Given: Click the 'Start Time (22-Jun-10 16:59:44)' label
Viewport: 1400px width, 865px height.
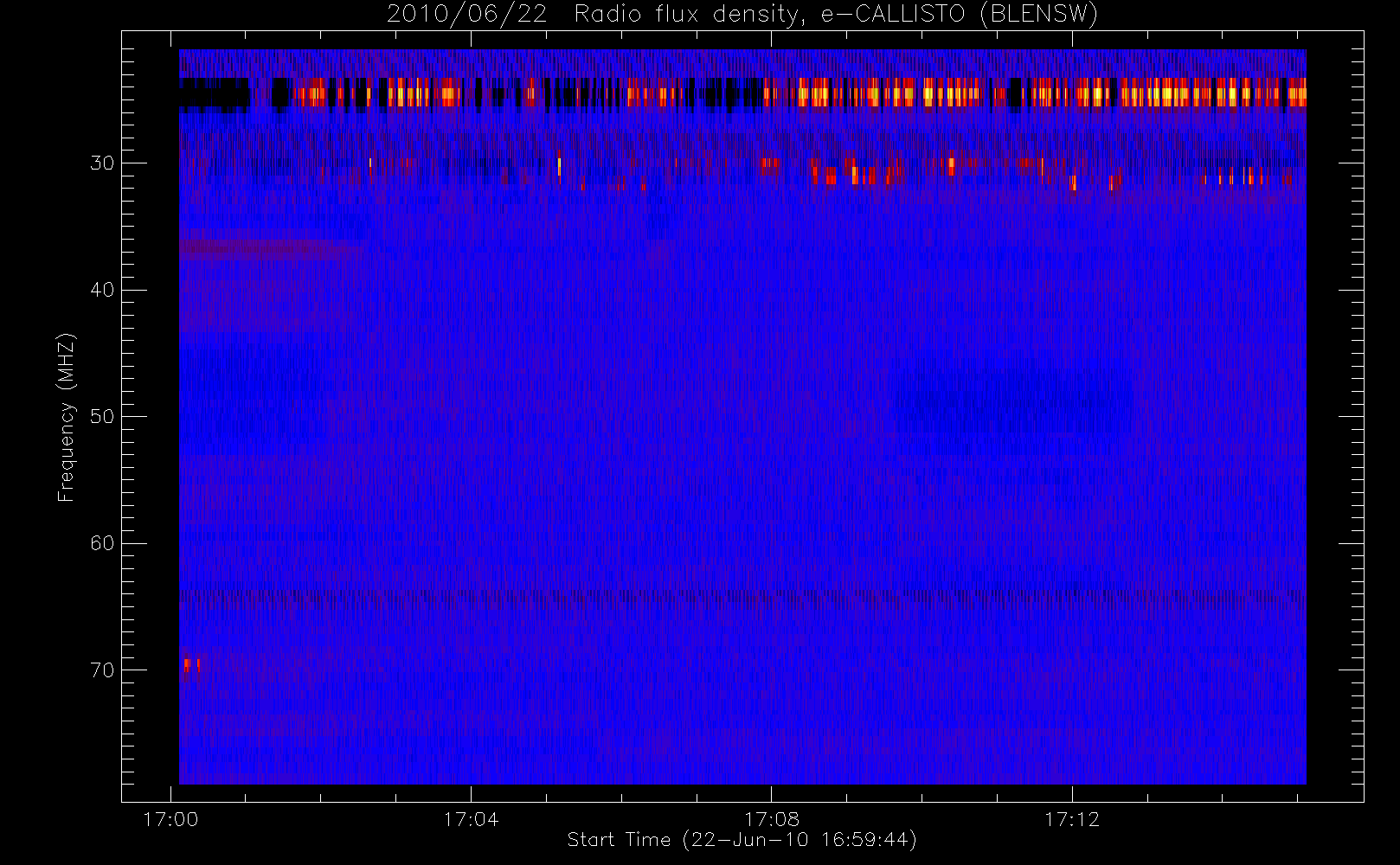Looking at the screenshot, I should pyautogui.click(x=742, y=840).
